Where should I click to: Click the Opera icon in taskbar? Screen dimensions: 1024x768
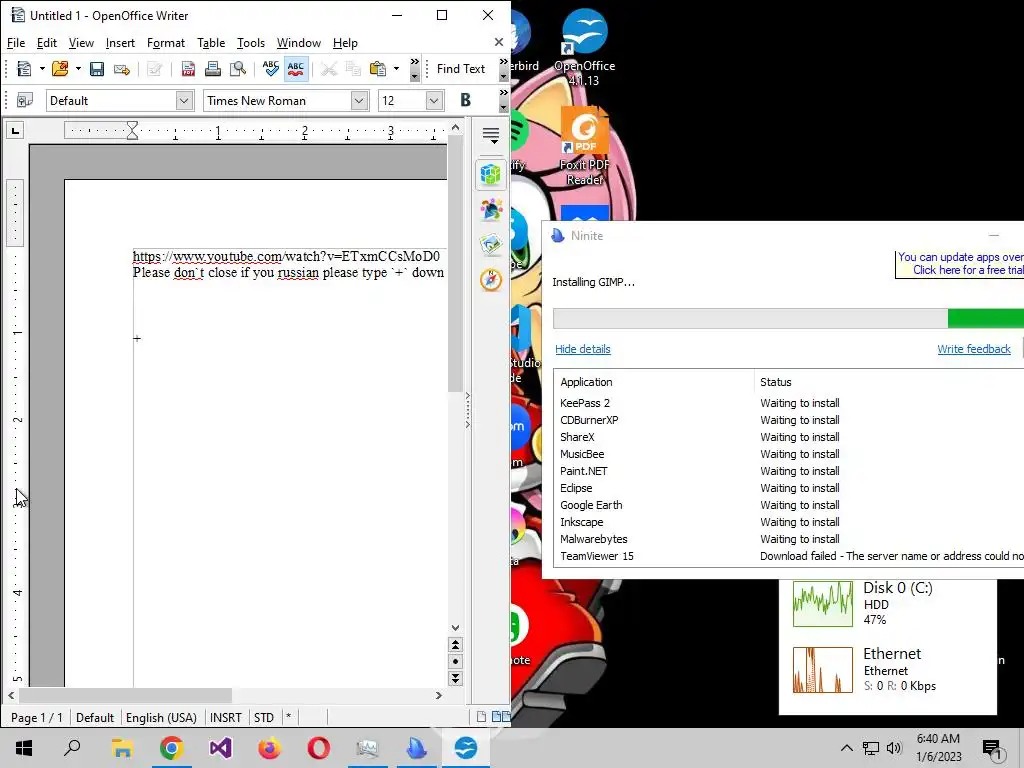[319, 748]
